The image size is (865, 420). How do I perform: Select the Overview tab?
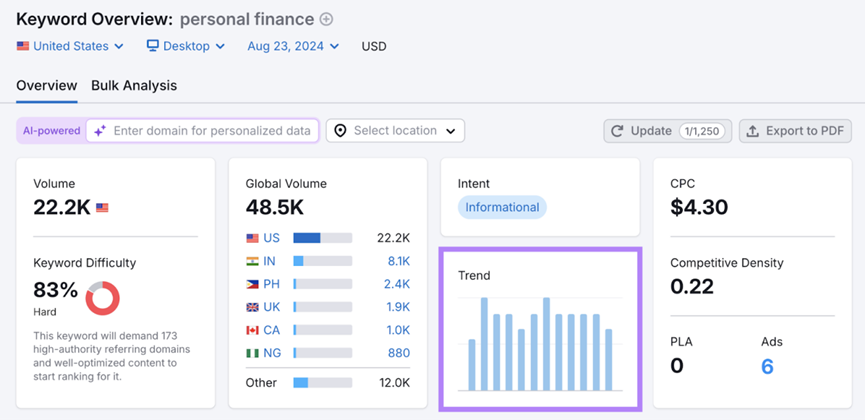pos(46,86)
